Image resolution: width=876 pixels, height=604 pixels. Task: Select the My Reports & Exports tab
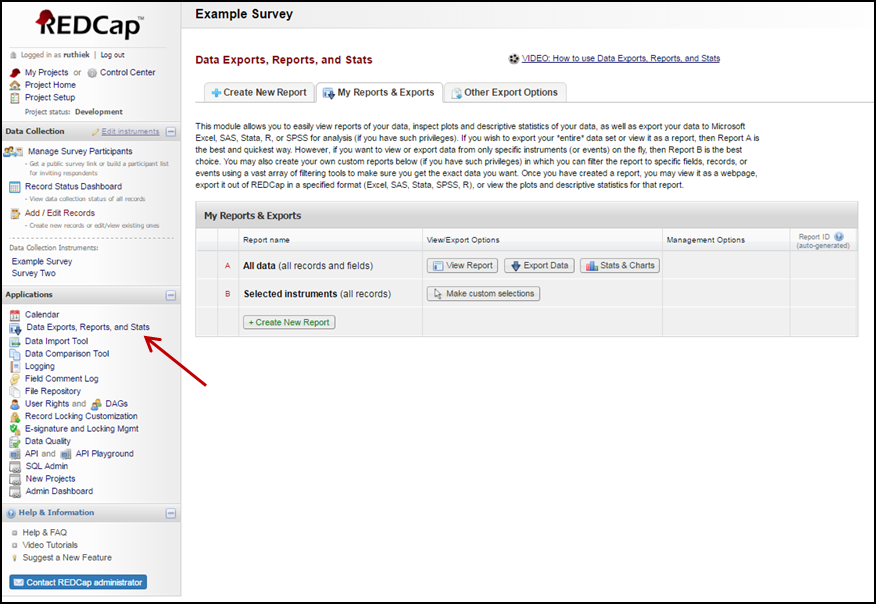click(x=378, y=93)
